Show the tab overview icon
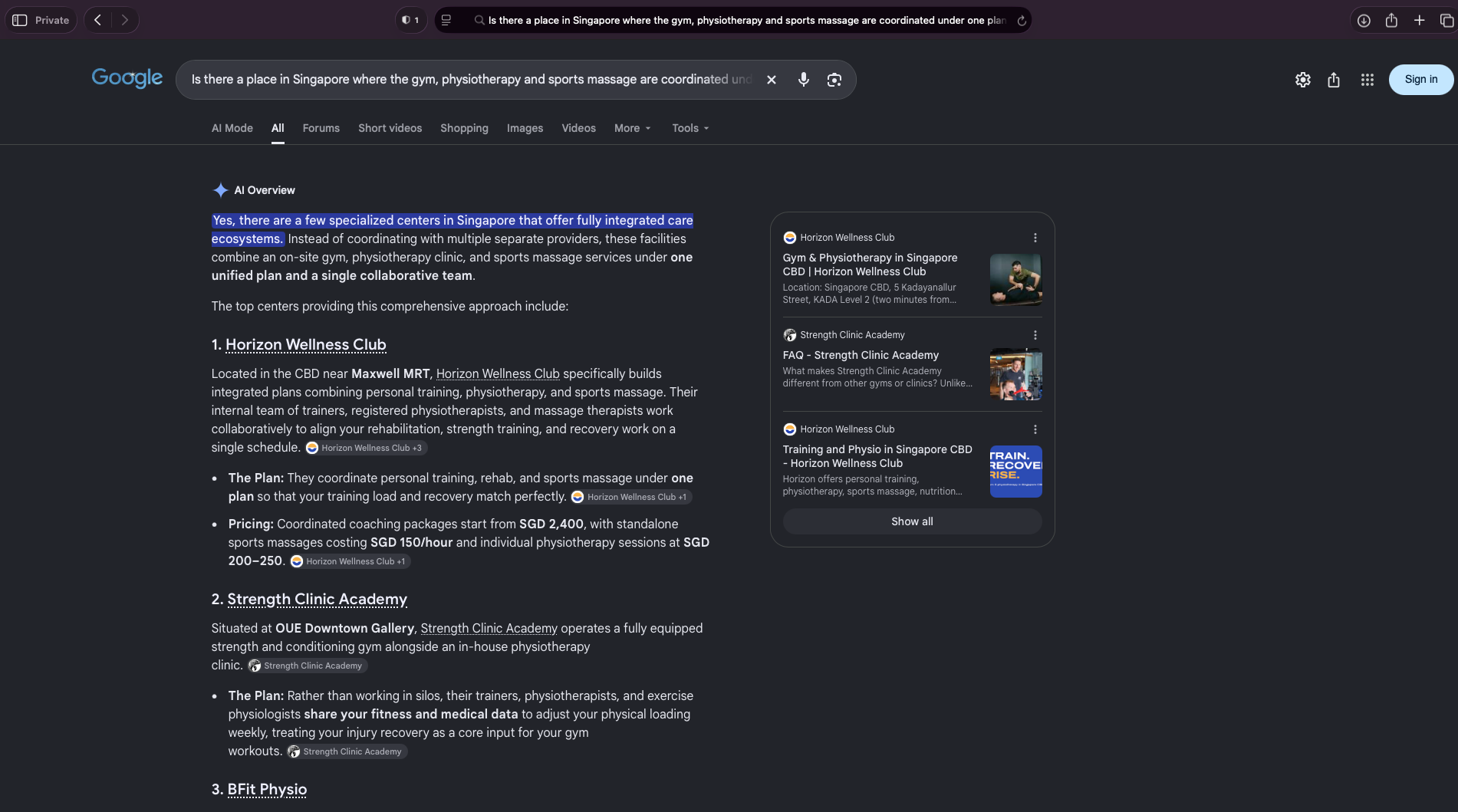The width and height of the screenshot is (1458, 812). pos(1446,21)
